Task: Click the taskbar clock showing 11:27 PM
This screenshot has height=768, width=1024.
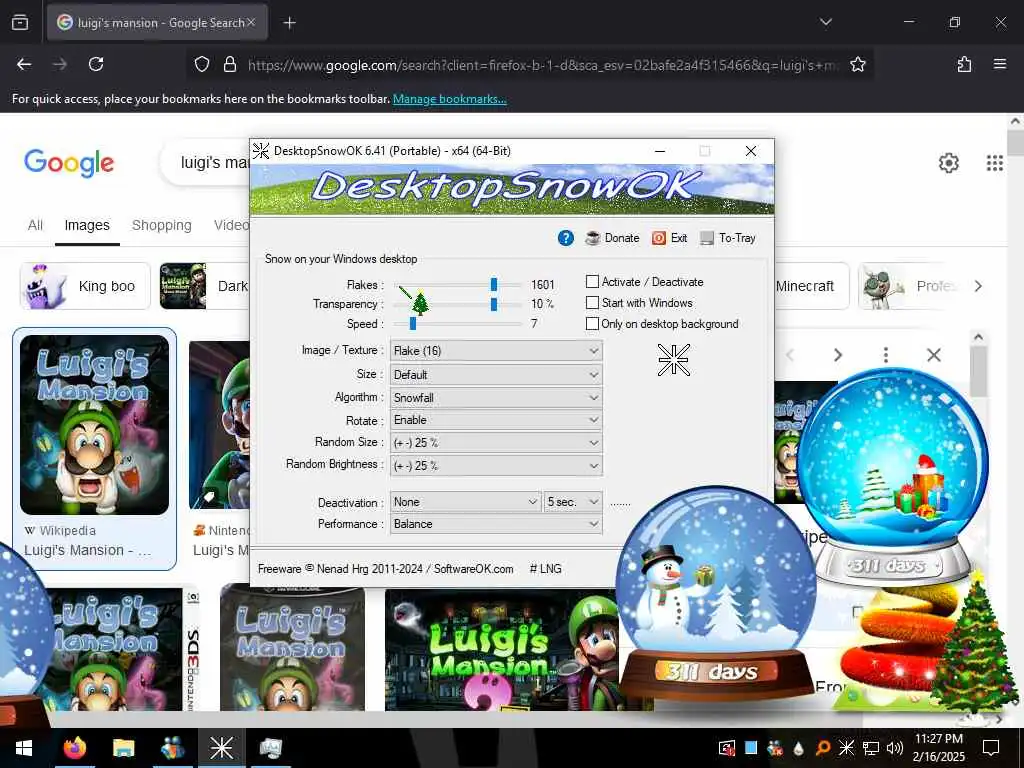Action: (x=938, y=748)
